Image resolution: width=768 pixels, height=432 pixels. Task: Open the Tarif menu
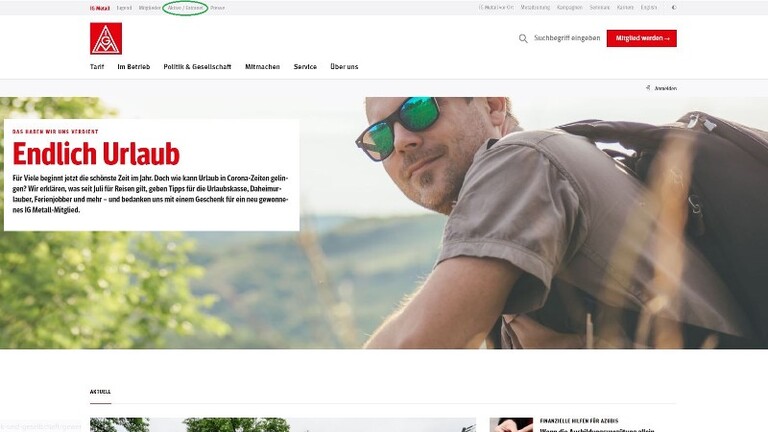coord(97,67)
